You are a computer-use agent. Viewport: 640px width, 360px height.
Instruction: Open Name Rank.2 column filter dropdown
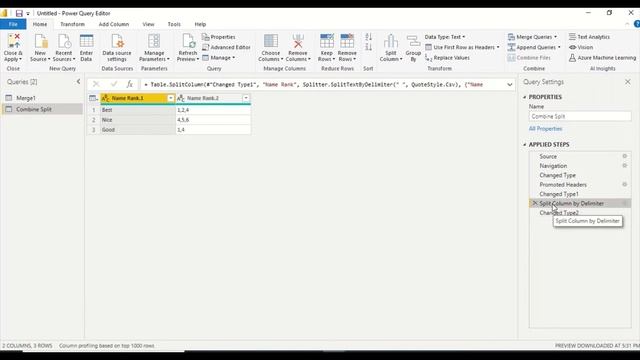click(246, 98)
